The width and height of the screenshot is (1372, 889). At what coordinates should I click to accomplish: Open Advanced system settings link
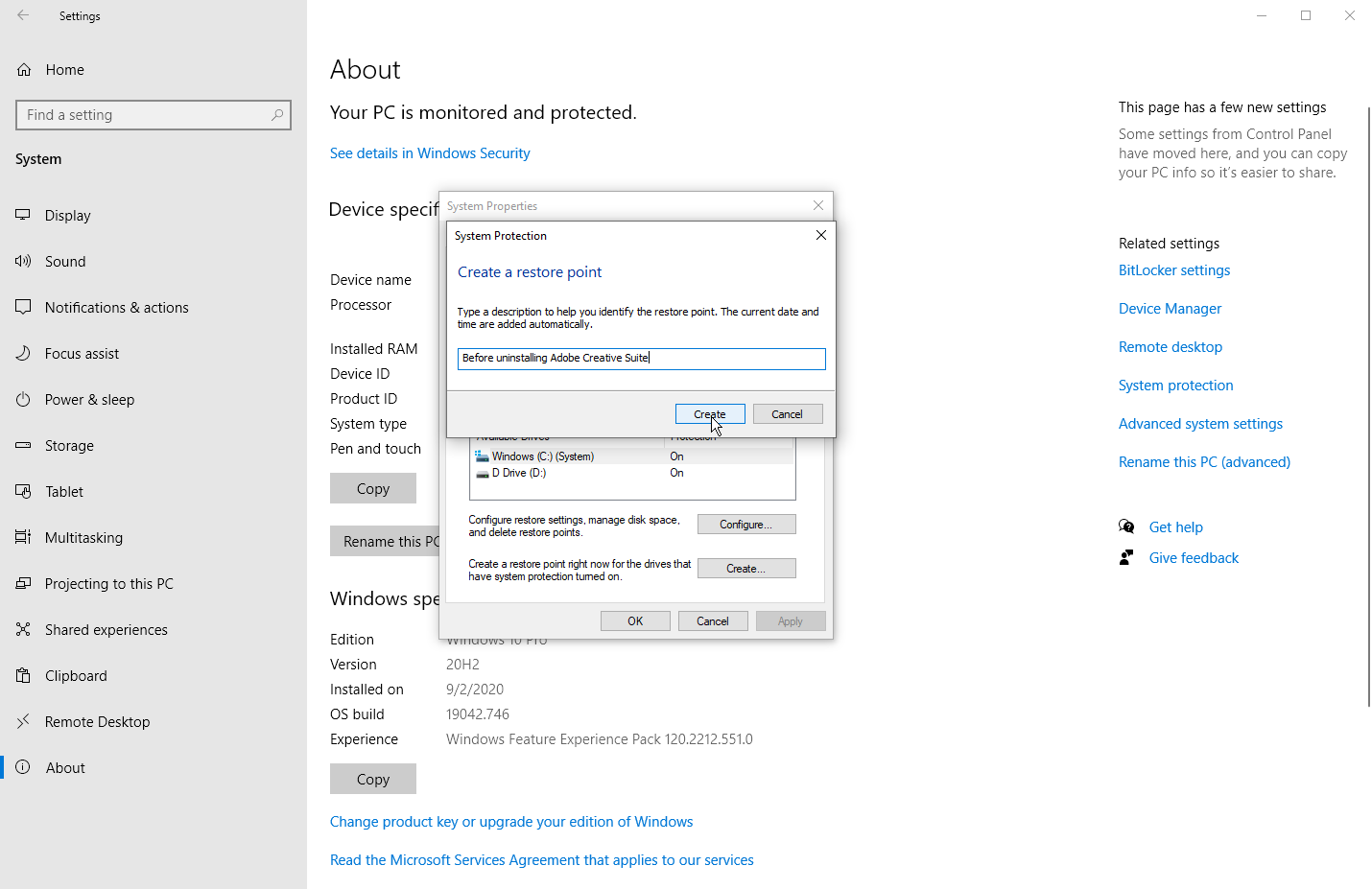click(1200, 424)
